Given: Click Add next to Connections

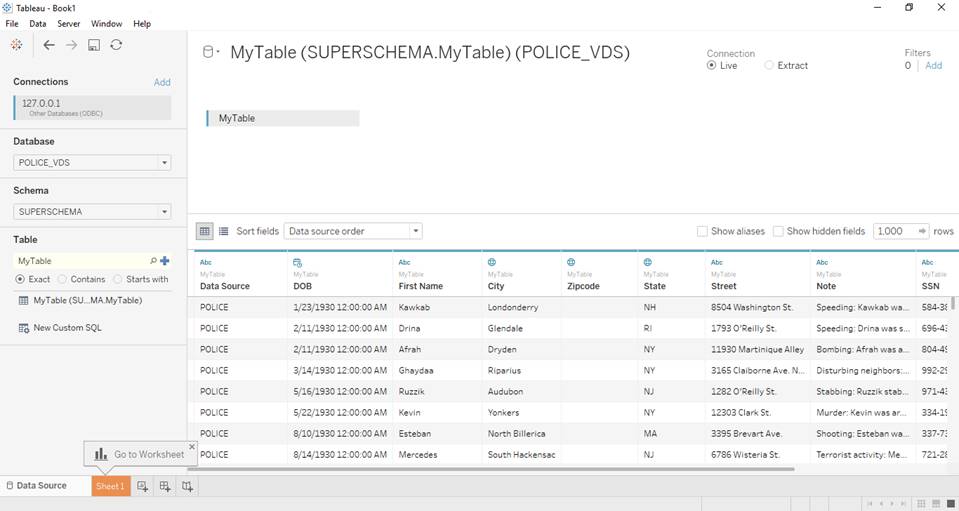Looking at the screenshot, I should 162,82.
